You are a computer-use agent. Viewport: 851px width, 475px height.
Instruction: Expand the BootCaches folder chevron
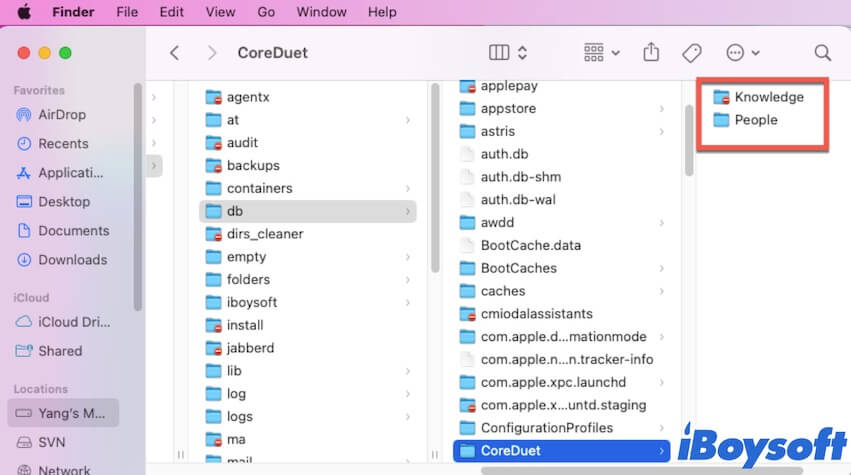tap(662, 268)
